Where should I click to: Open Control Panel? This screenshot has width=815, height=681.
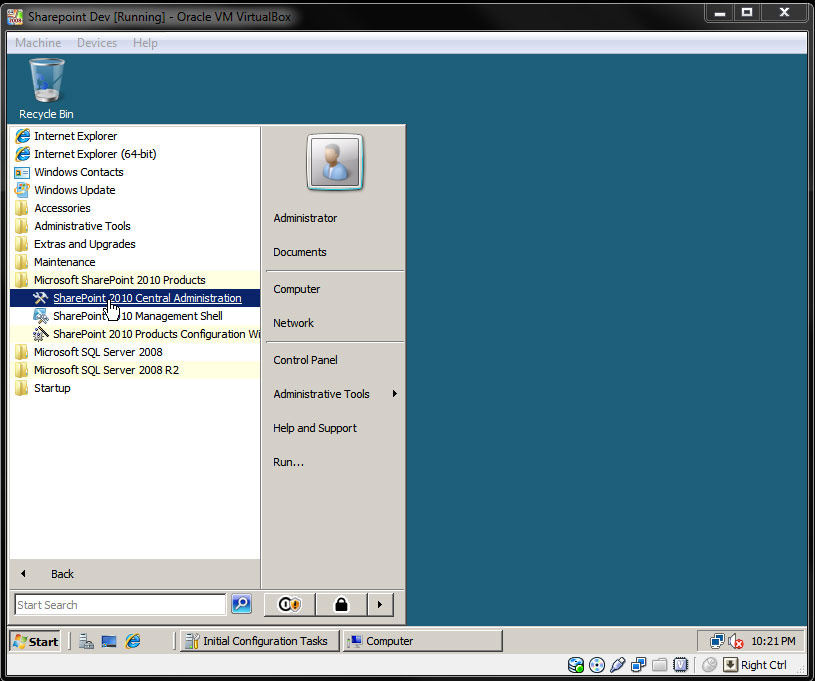(x=306, y=360)
